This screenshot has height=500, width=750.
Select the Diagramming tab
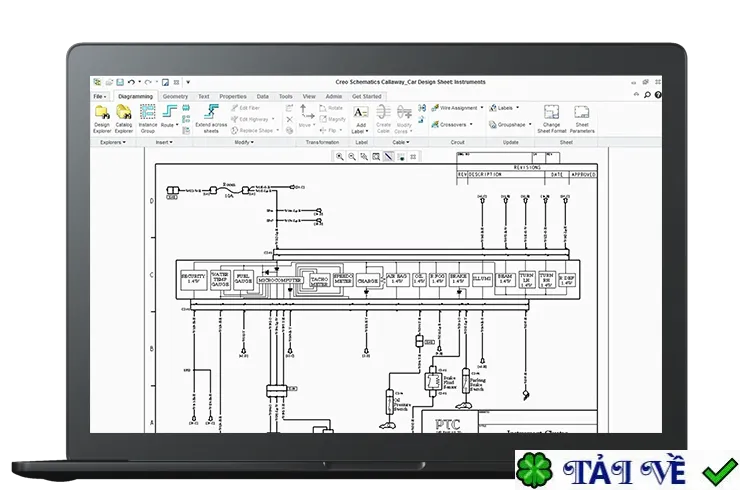pyautogui.click(x=135, y=96)
